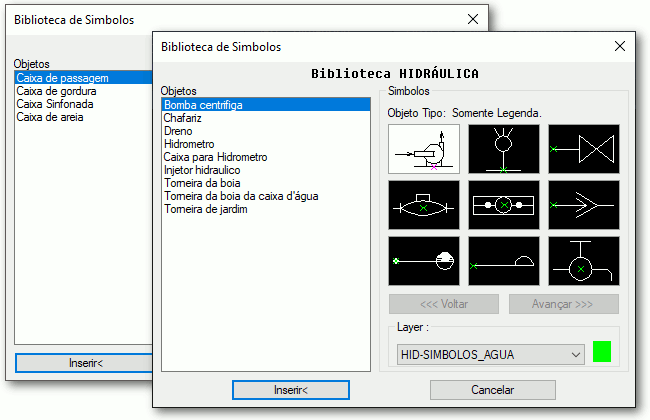The width and height of the screenshot is (650, 420).
Task: Pick the hydrometer box symbol thumbnail
Action: pos(504,205)
